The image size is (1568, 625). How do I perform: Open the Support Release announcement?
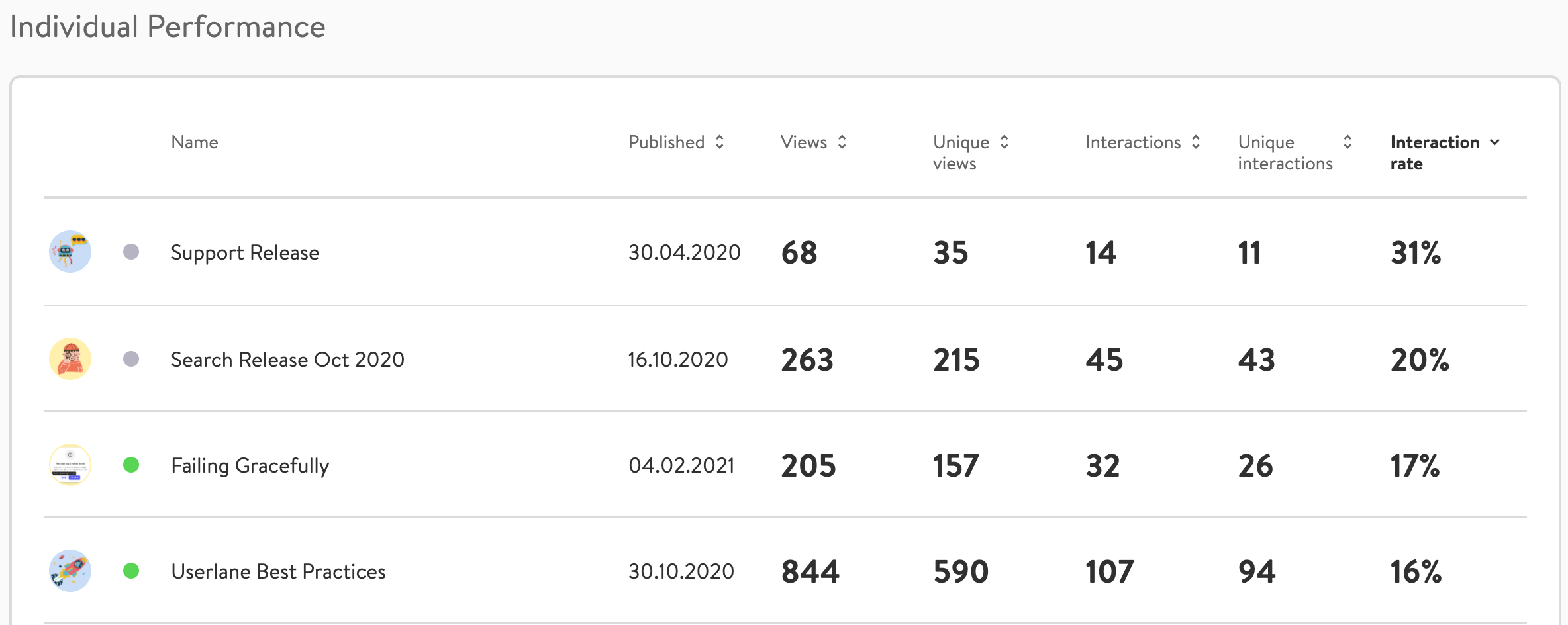tap(245, 252)
